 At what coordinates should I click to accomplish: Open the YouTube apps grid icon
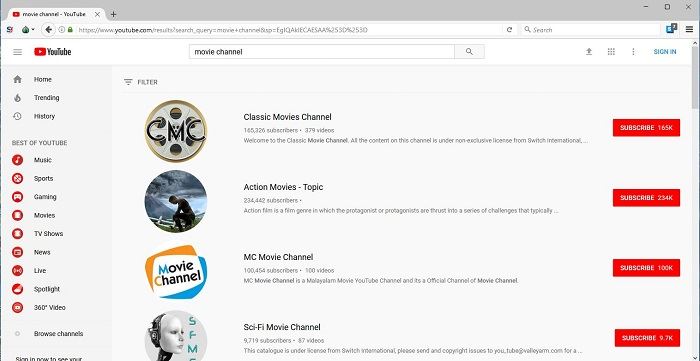(x=611, y=52)
